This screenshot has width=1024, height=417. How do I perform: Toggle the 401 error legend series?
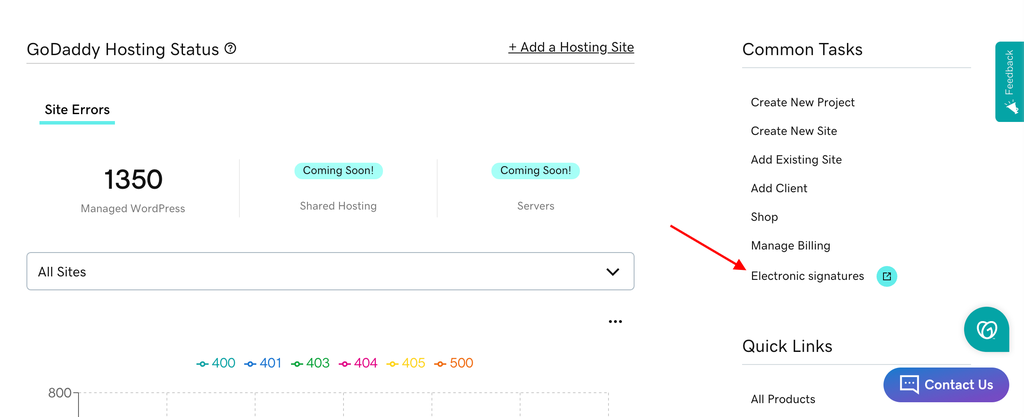pyautogui.click(x=263, y=363)
